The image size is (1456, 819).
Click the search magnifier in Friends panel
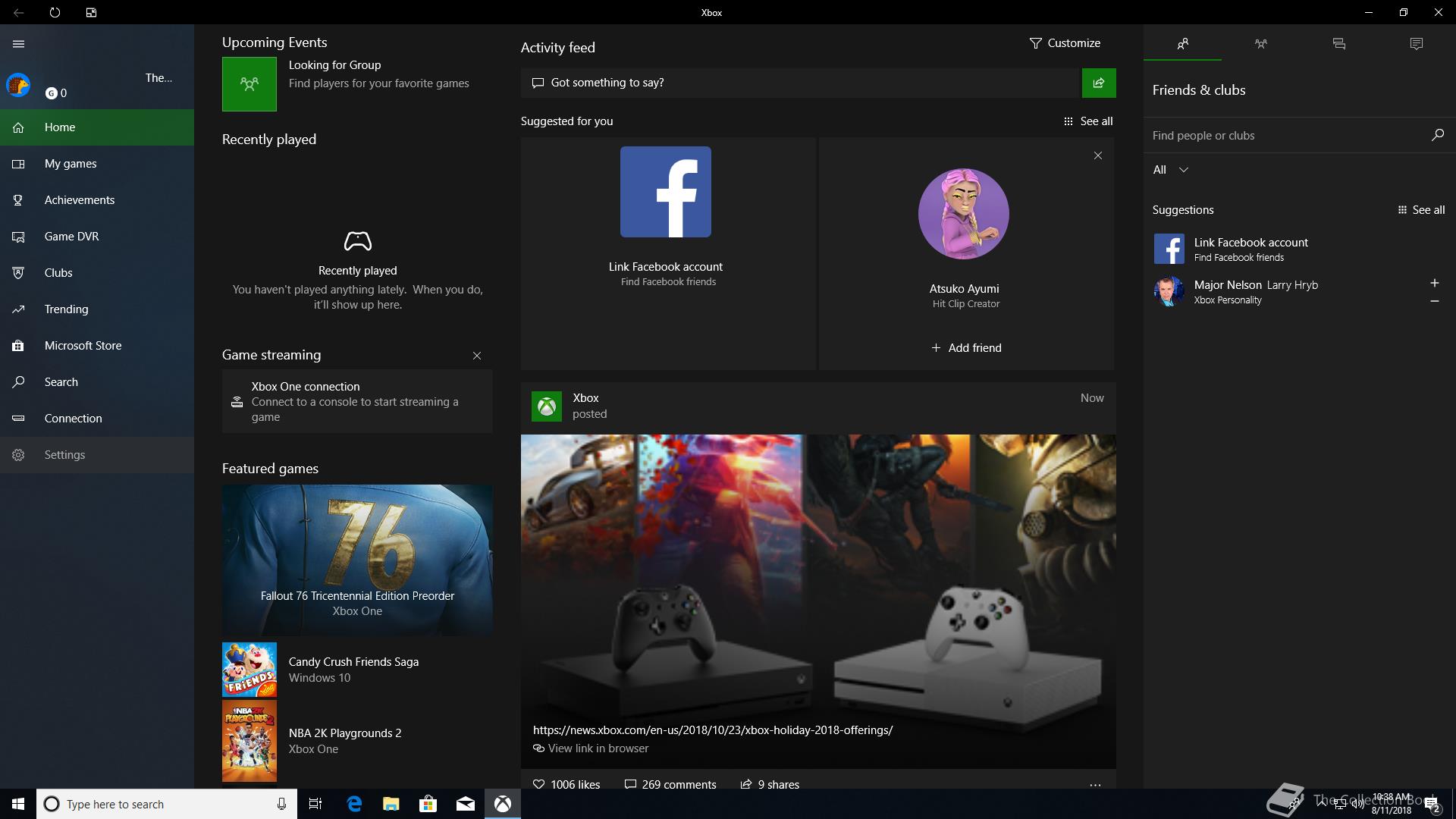pyautogui.click(x=1437, y=135)
